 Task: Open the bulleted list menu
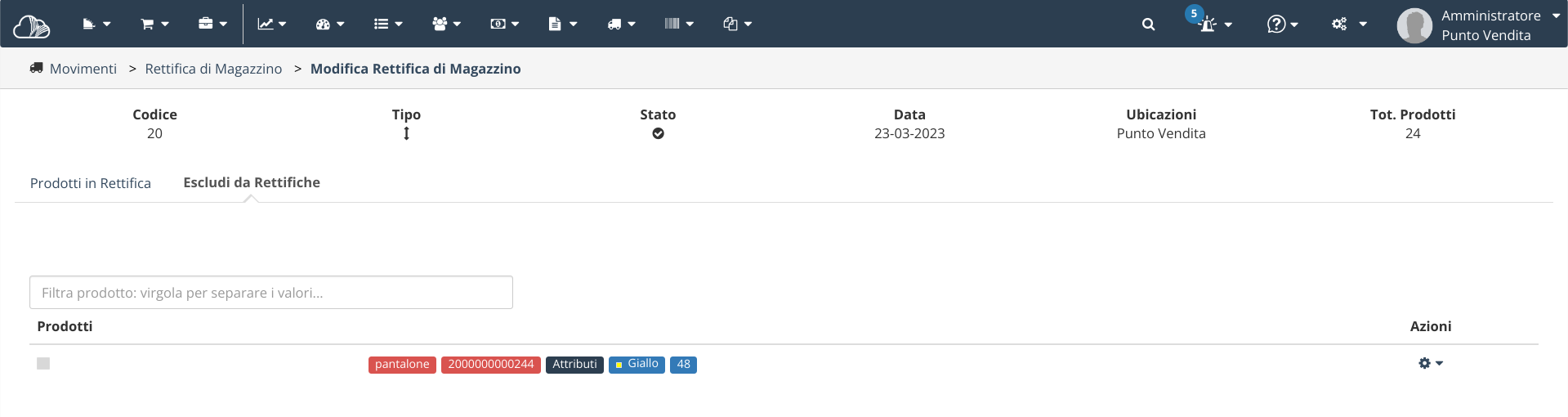388,25
